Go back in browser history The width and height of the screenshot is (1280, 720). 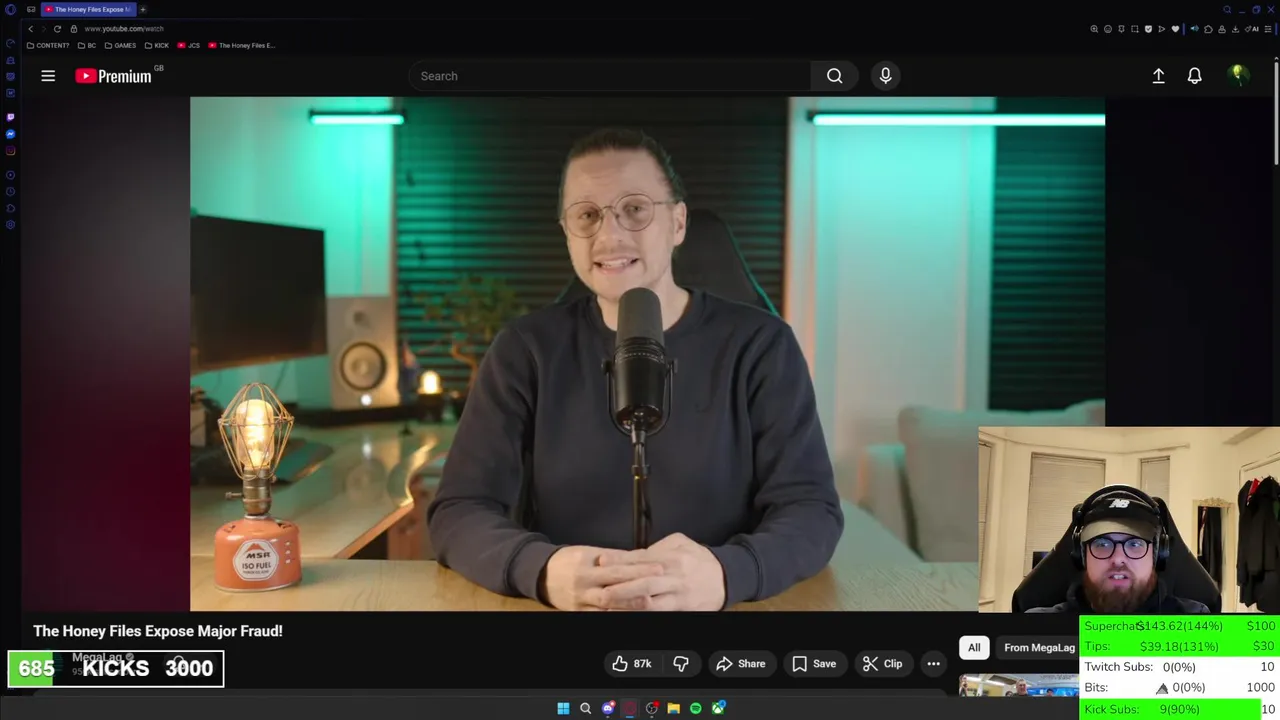[30, 29]
